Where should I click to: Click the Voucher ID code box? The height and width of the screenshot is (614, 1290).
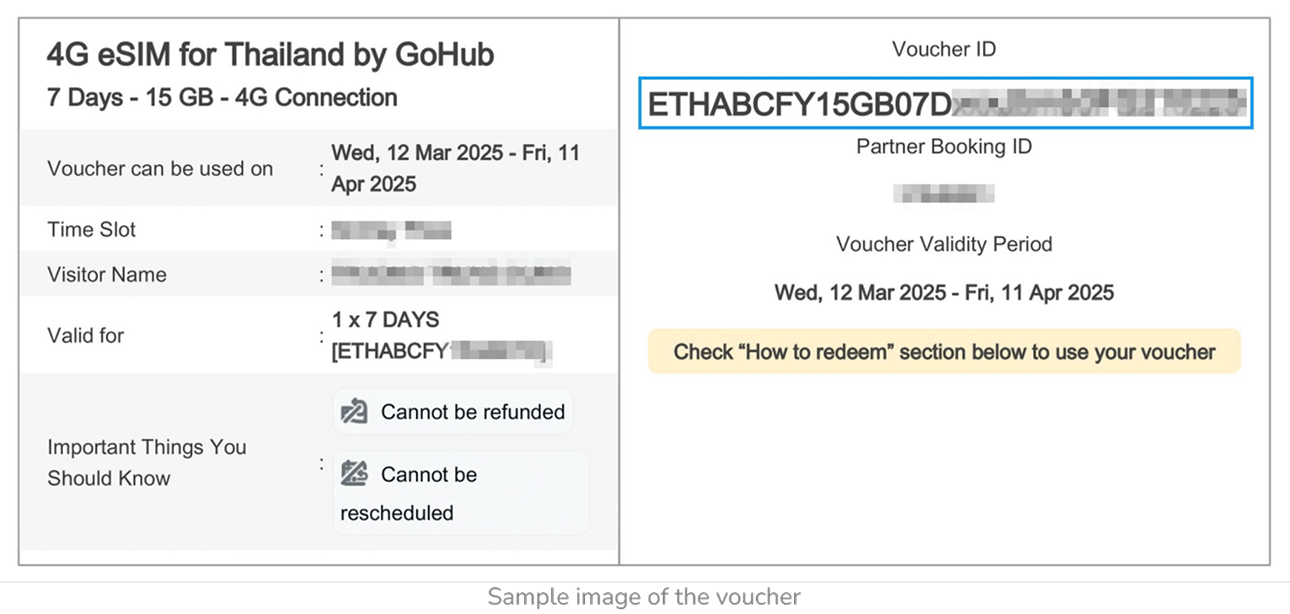pyautogui.click(x=944, y=104)
